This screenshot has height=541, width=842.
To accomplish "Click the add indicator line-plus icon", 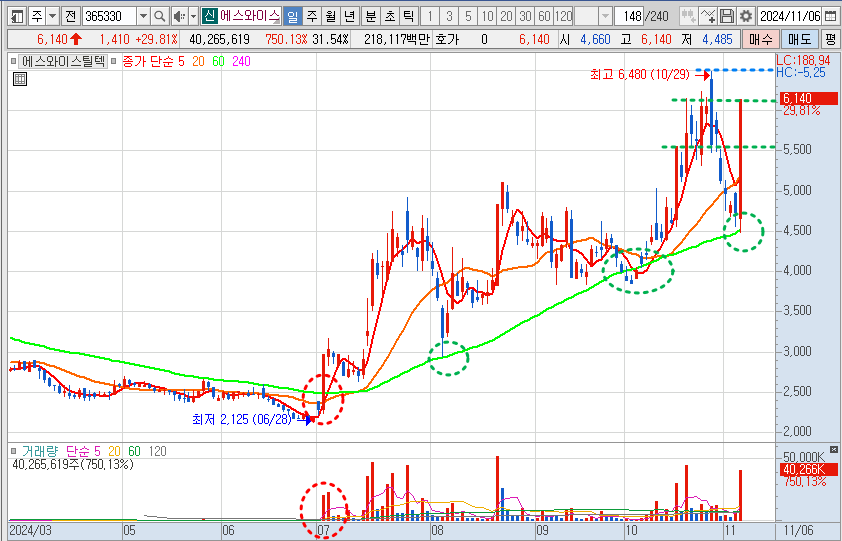I will click(708, 17).
